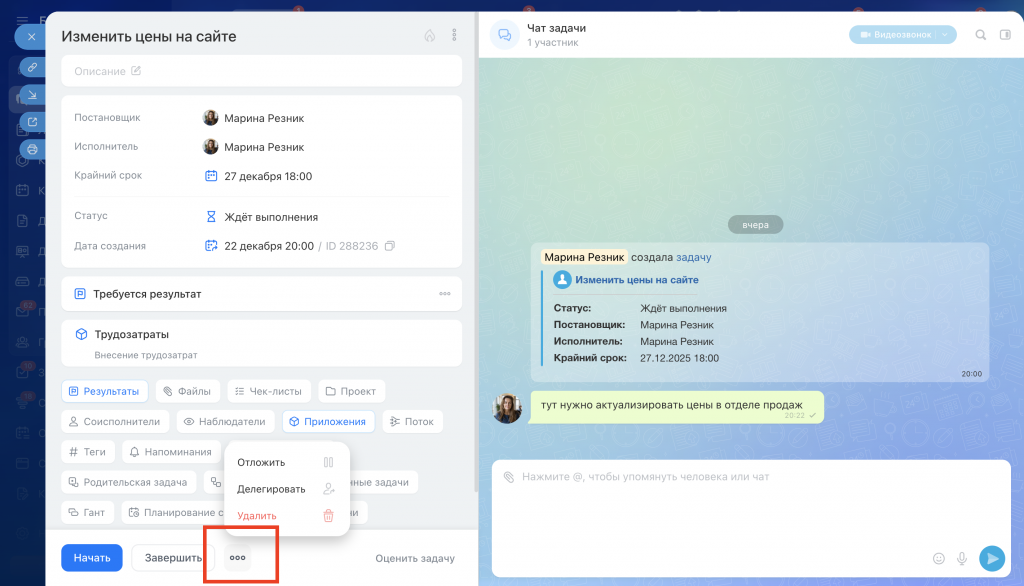1024x586 pixels.
Task: Toggle the Результаты chip
Action: (105, 393)
